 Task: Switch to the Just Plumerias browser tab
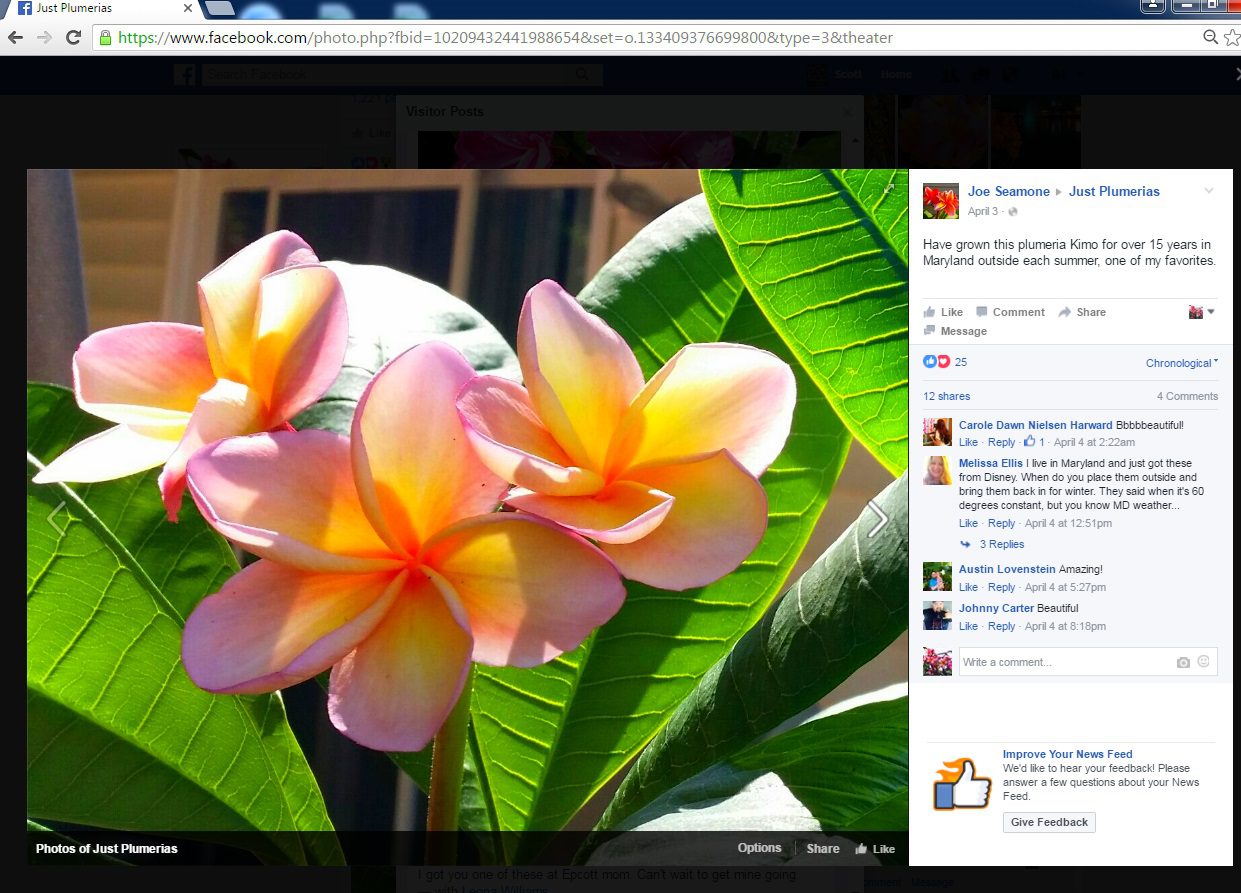tap(100, 8)
